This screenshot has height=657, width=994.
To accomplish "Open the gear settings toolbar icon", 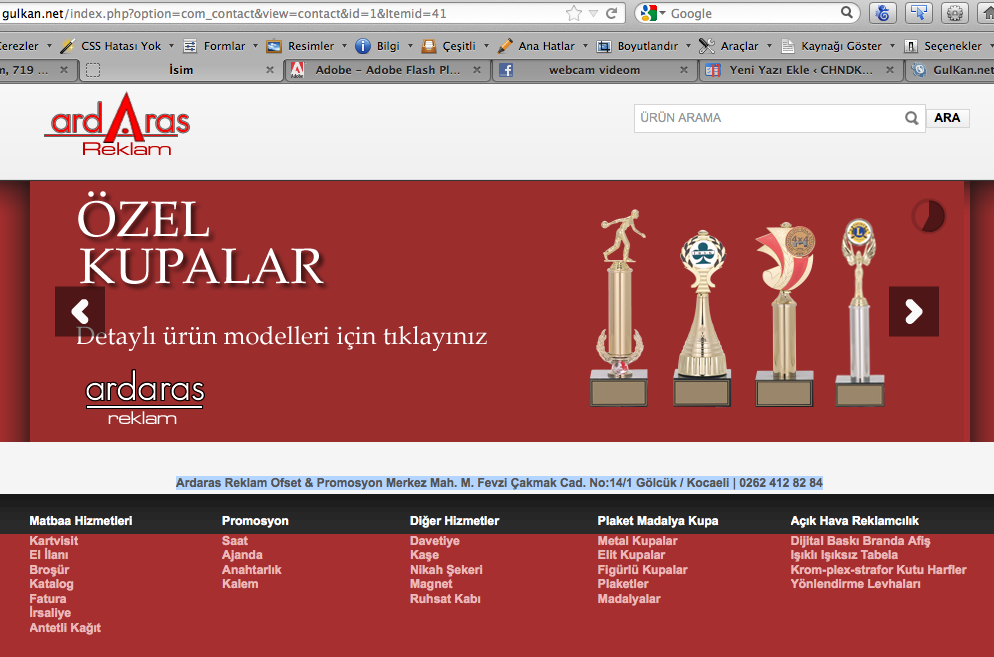I will pyautogui.click(x=955, y=13).
